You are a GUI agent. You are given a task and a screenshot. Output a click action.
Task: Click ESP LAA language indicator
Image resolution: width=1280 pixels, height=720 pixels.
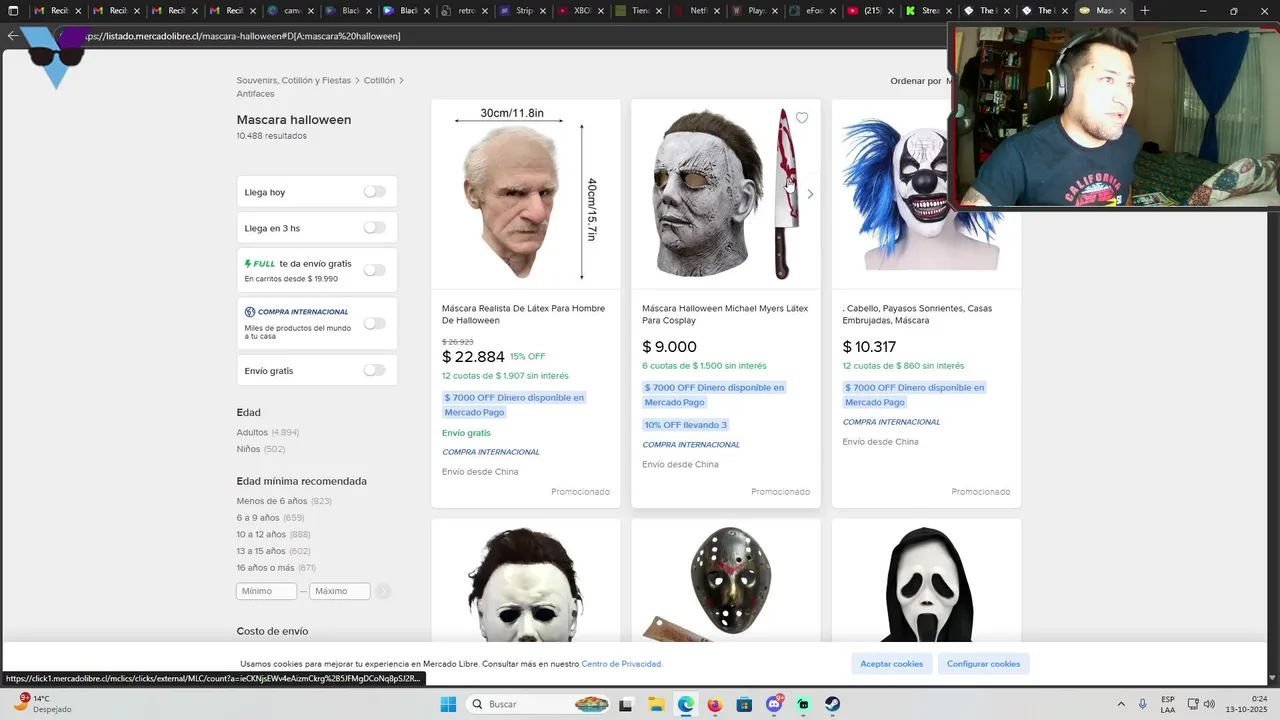1168,704
